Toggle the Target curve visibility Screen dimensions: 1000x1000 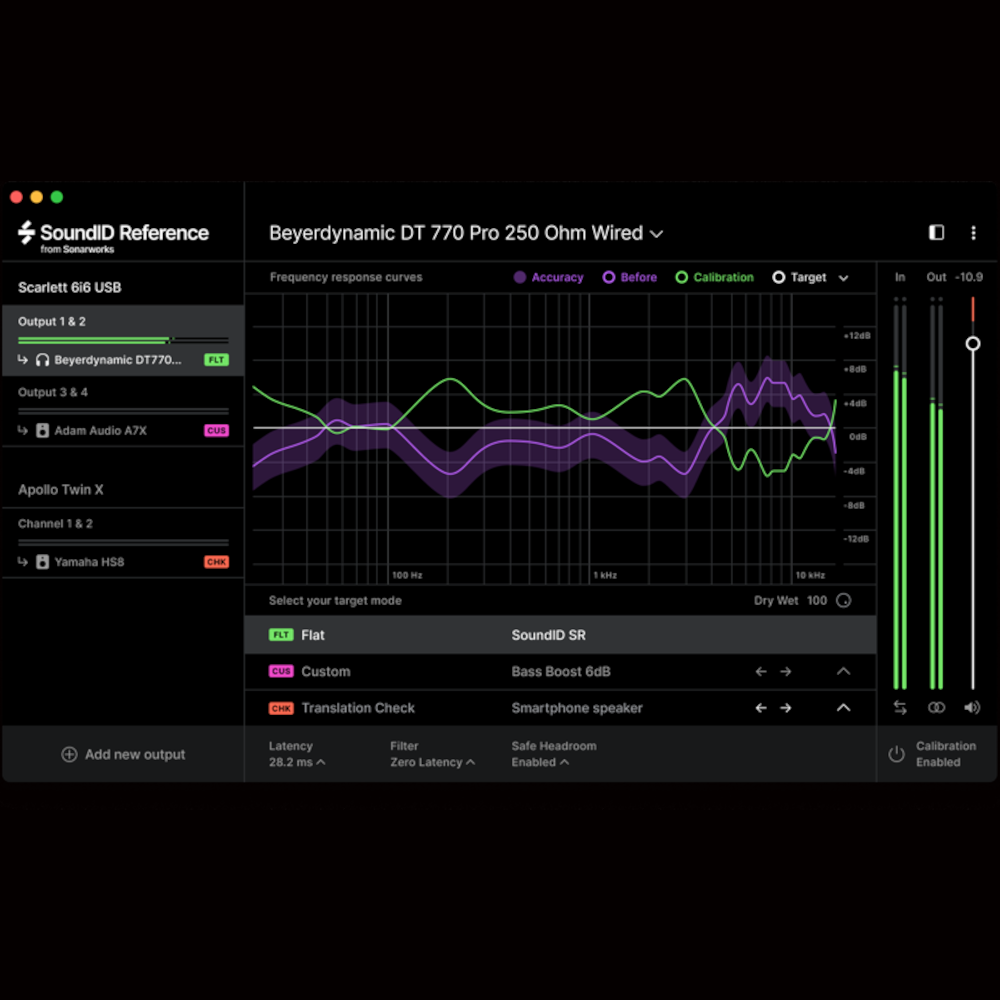(x=799, y=277)
